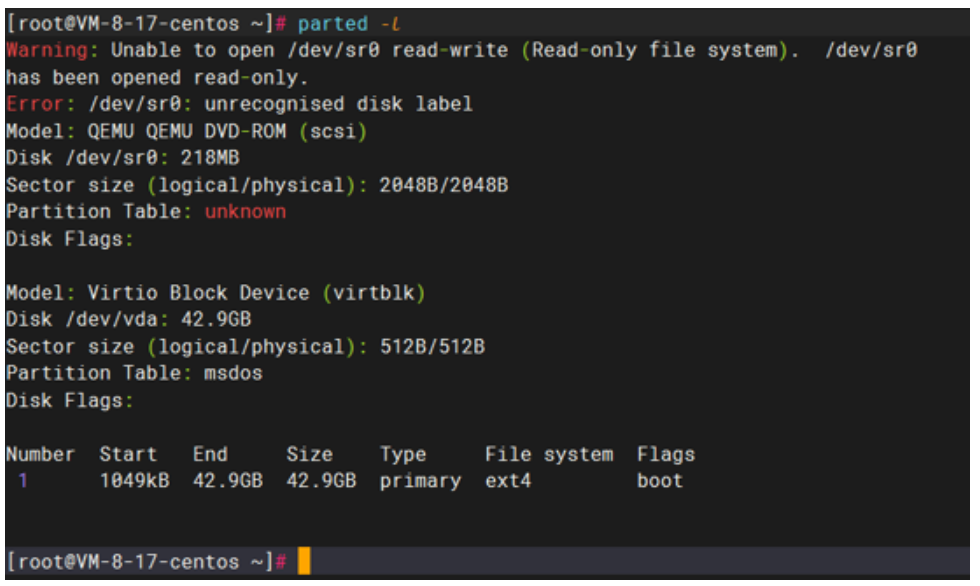
Task: Click the '1049kB' start value
Action: click(133, 481)
